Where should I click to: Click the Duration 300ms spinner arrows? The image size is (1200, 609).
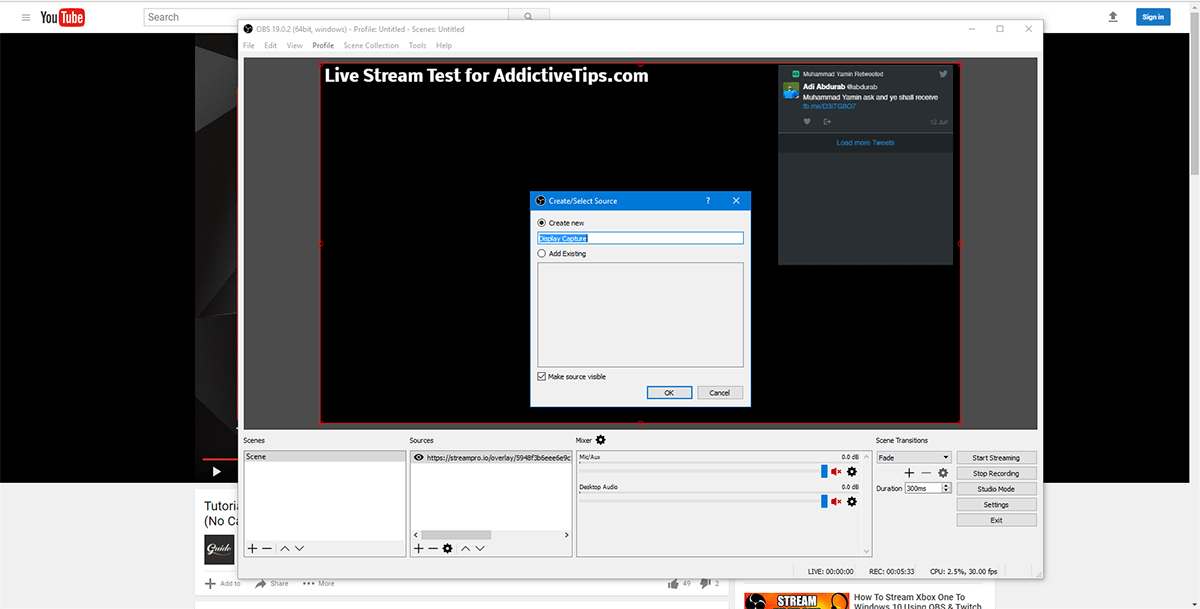click(946, 488)
